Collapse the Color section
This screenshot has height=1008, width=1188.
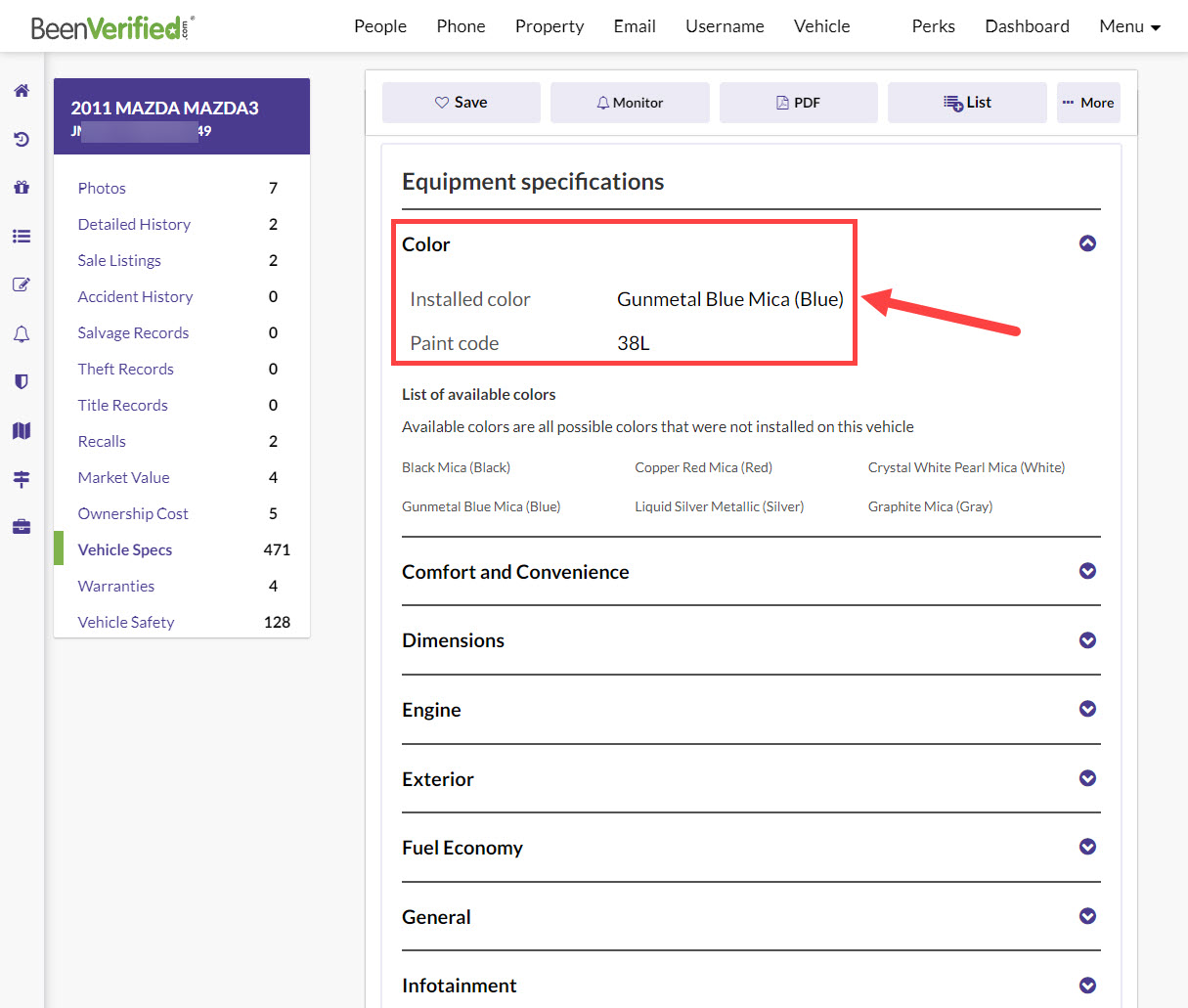(x=1087, y=243)
